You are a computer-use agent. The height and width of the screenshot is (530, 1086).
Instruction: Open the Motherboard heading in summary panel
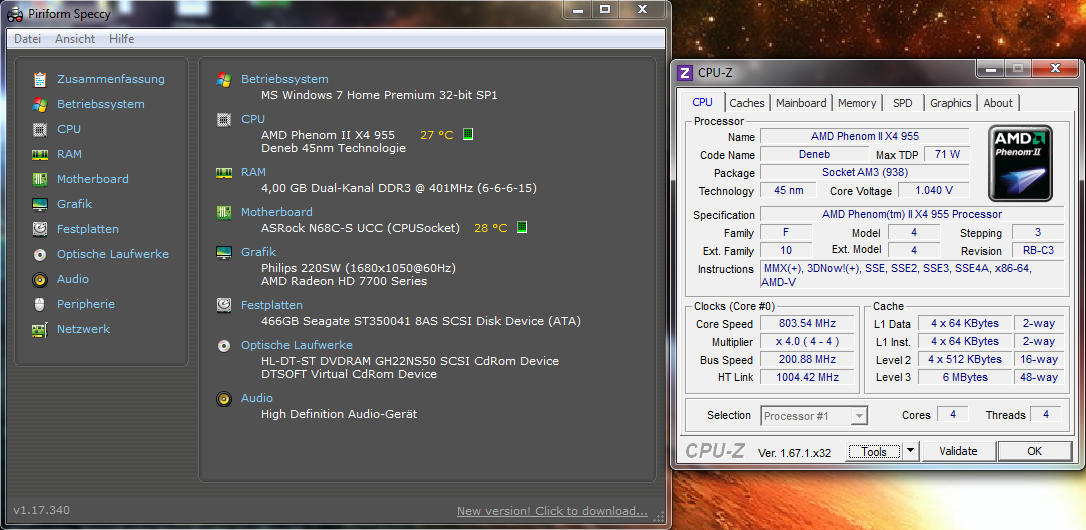click(276, 212)
